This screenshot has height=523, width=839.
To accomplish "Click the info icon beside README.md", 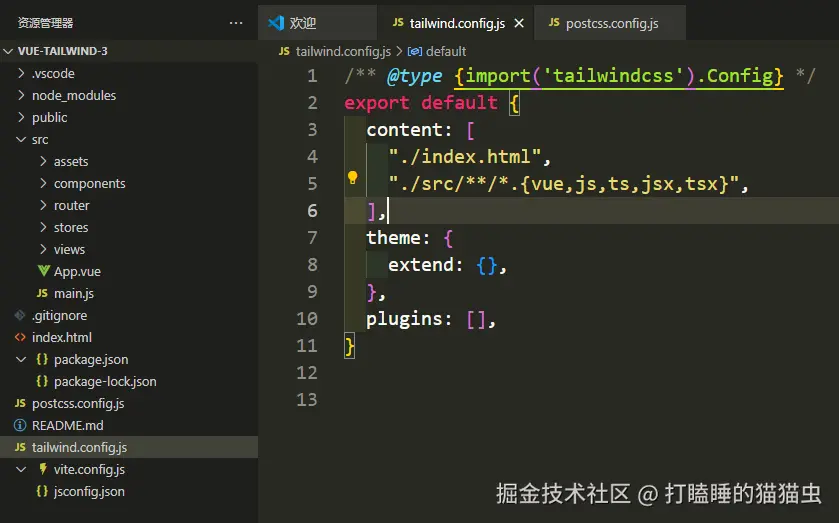I will [x=20, y=425].
